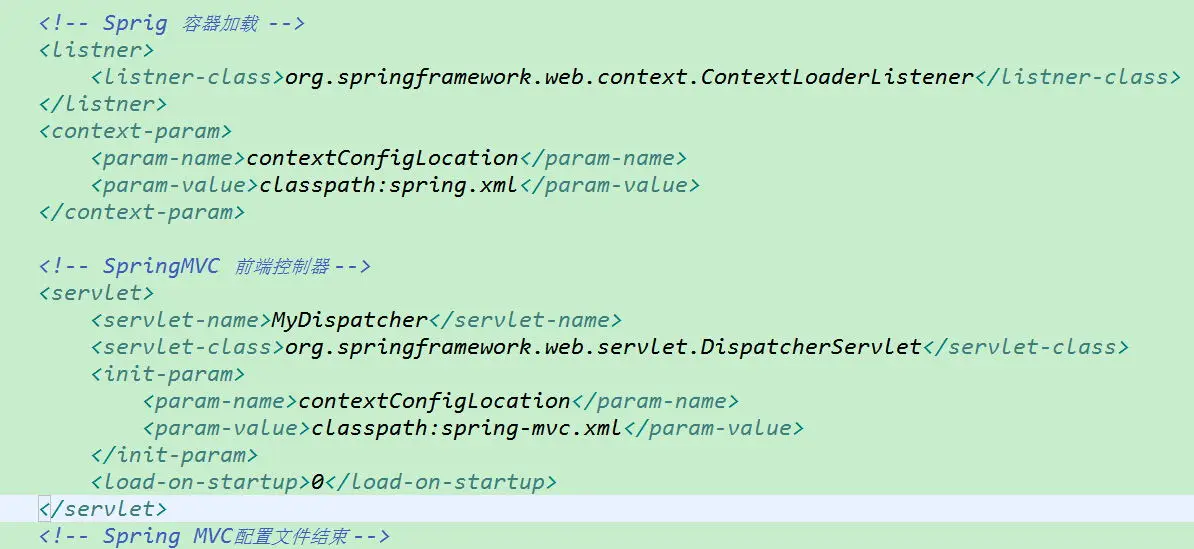Viewport: 1194px width, 549px height.
Task: Click the closing </listner> tag
Action: (x=103, y=104)
